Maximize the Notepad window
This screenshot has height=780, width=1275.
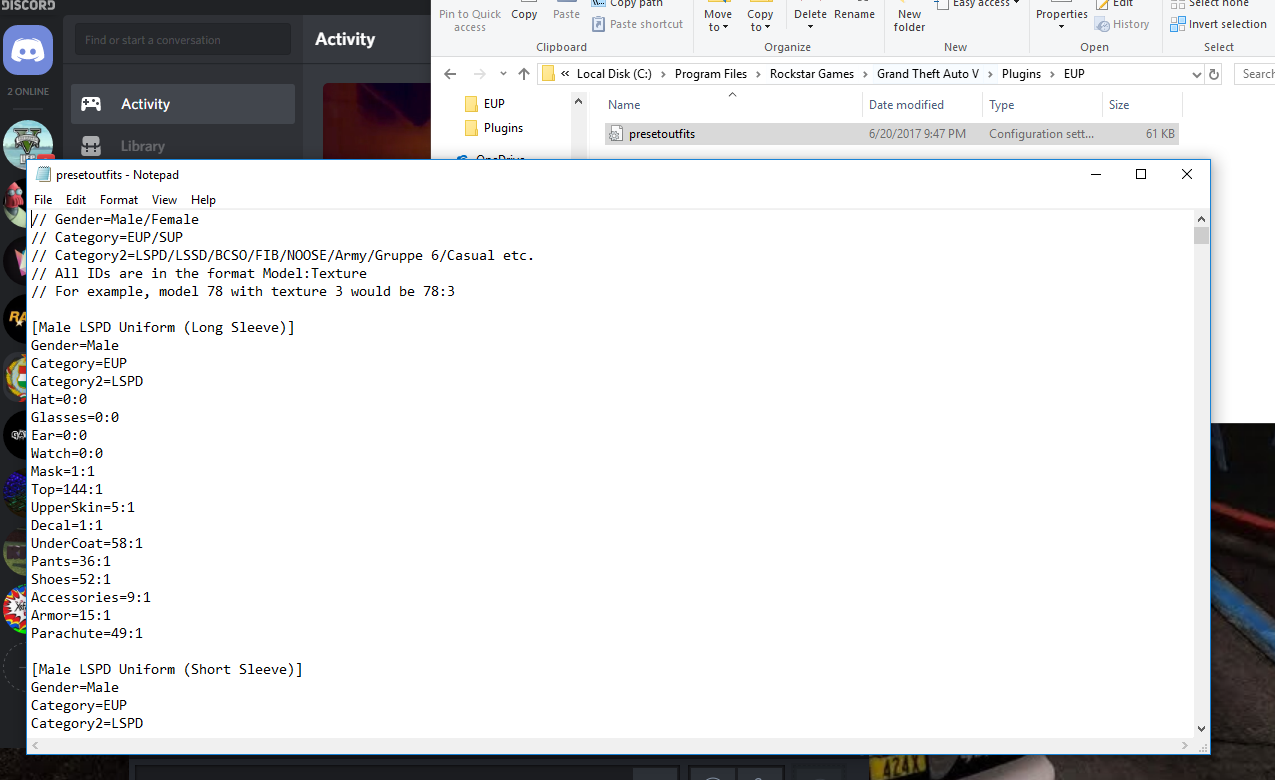[x=1141, y=174]
